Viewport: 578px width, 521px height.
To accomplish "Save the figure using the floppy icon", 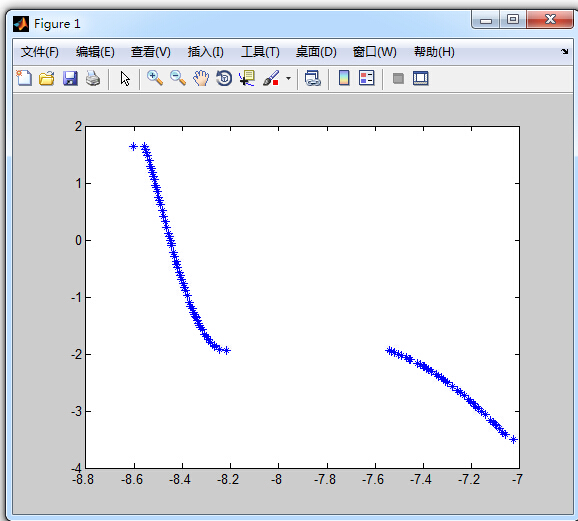I will pos(70,78).
